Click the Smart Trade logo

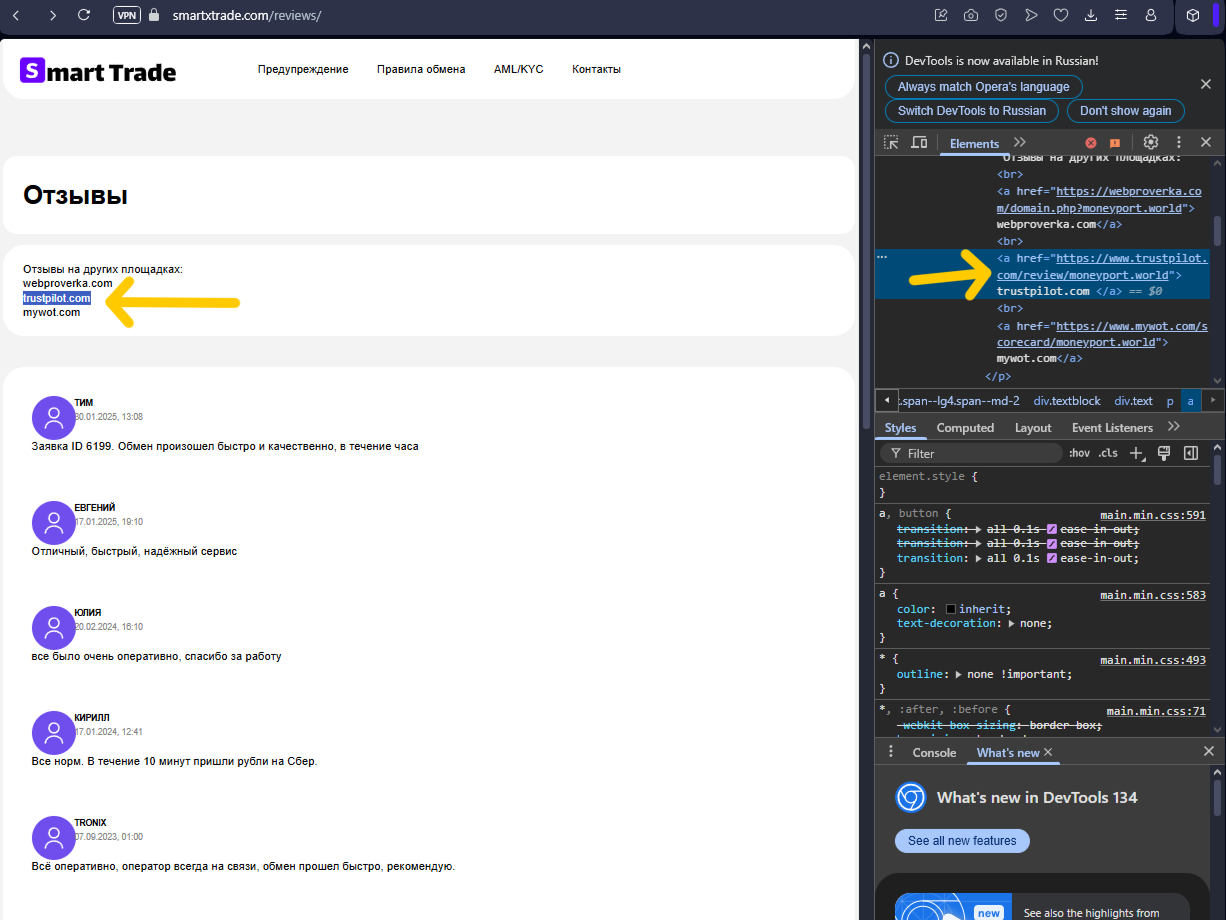98,71
